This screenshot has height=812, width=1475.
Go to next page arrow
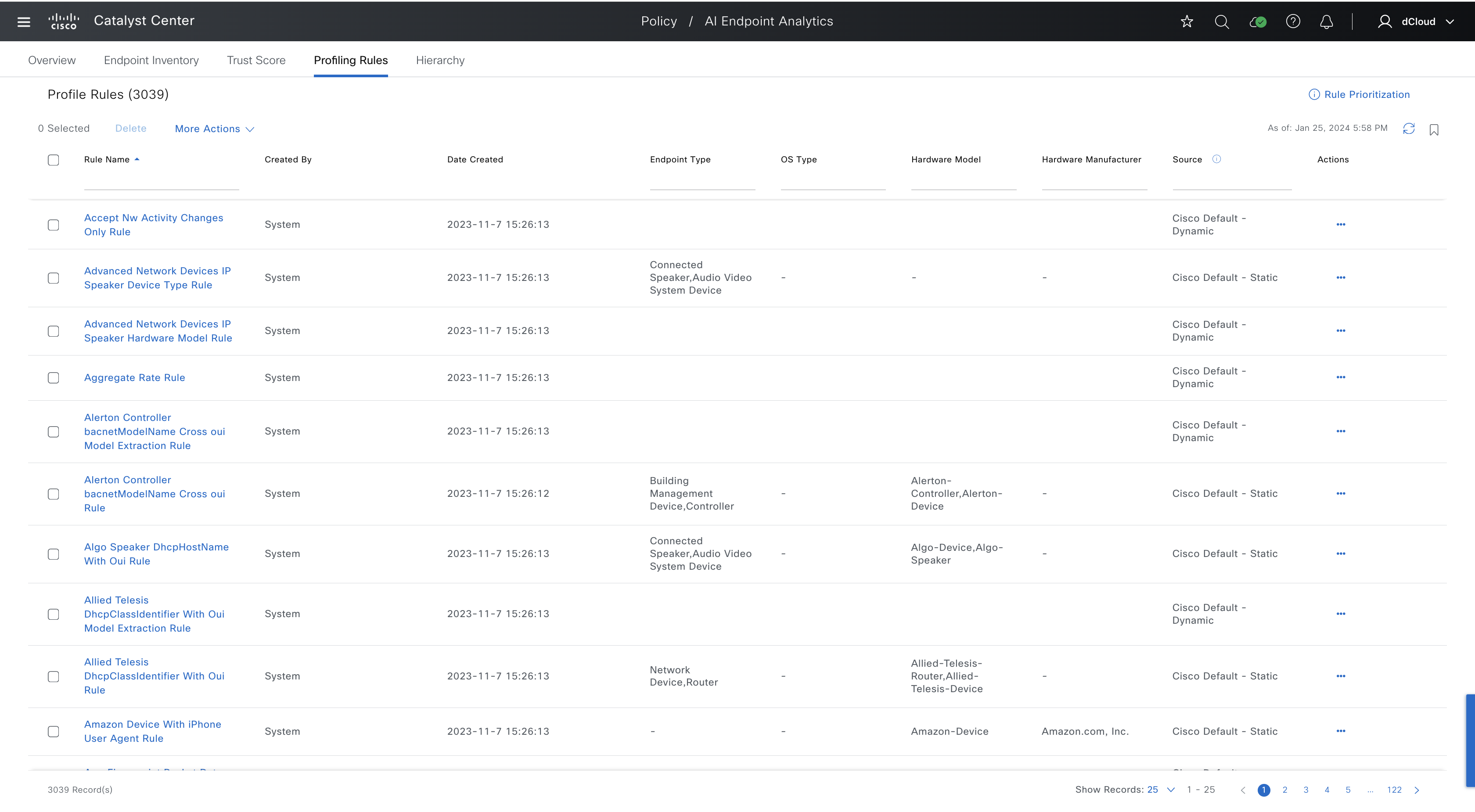1417,790
